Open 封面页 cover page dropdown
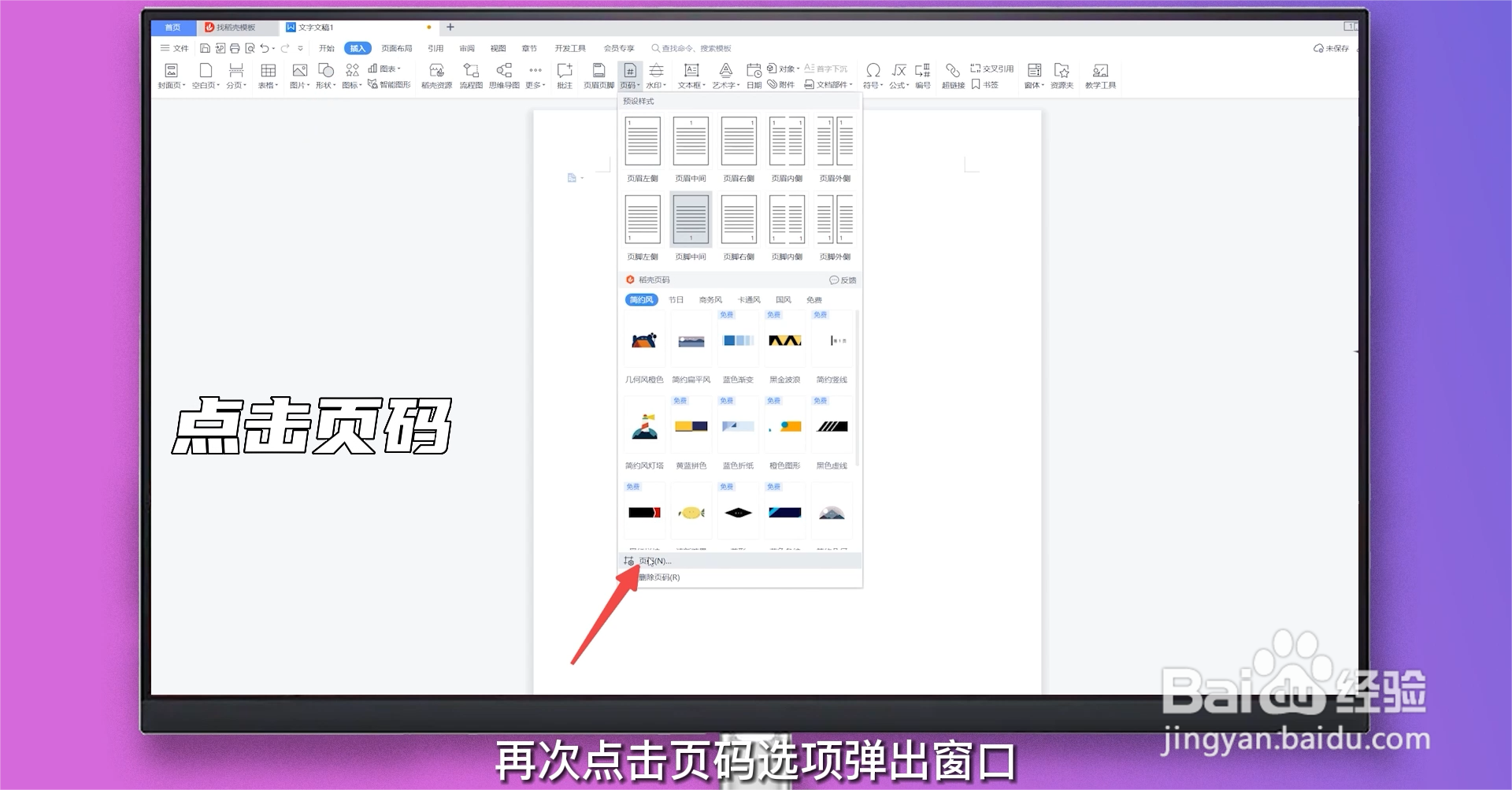Viewport: 1512px width, 790px height. click(171, 76)
